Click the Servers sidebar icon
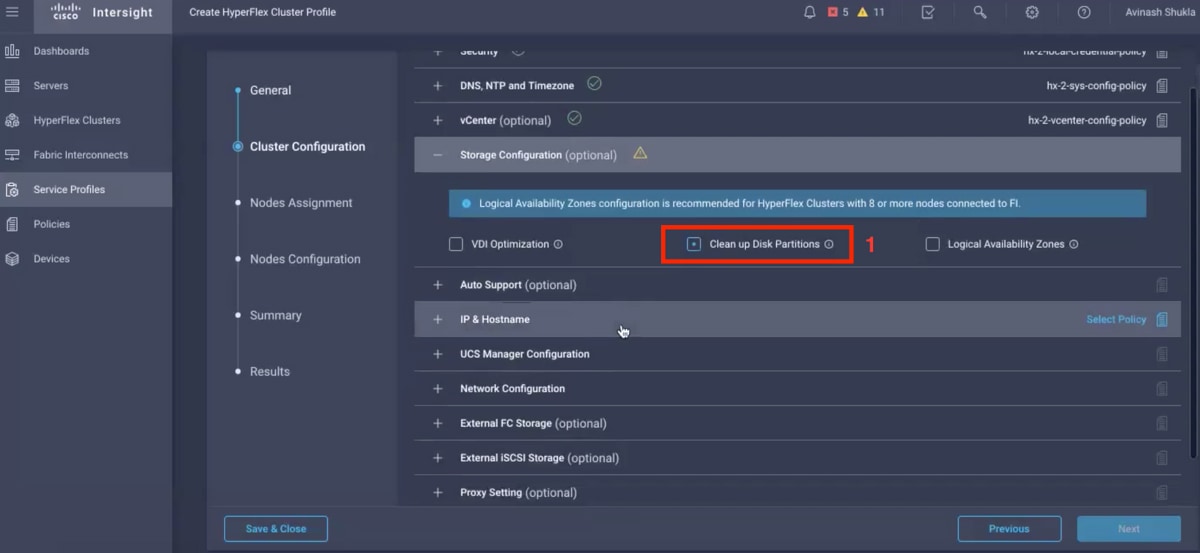Image resolution: width=1200 pixels, height=553 pixels. [x=12, y=86]
